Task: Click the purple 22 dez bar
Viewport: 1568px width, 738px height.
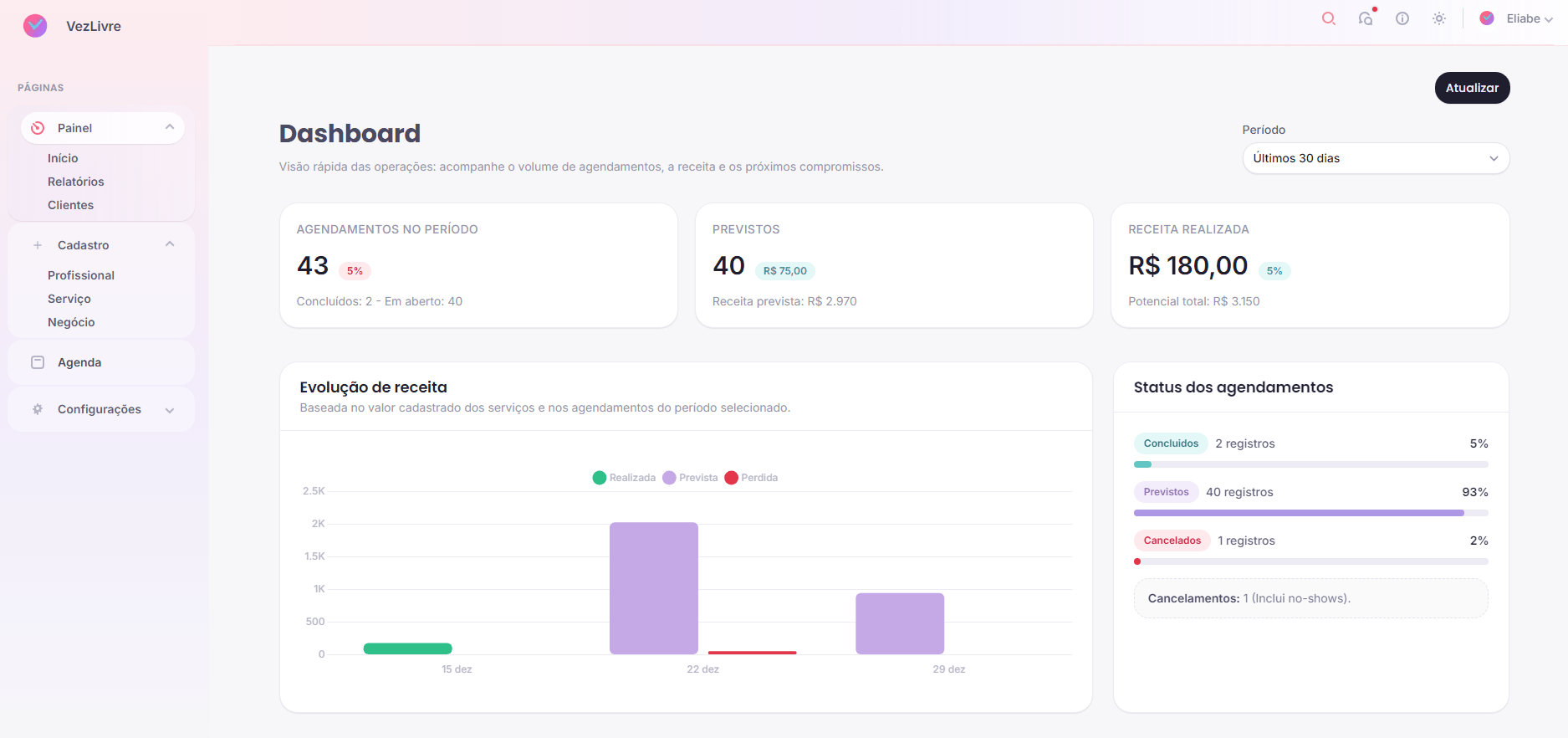Action: point(653,587)
